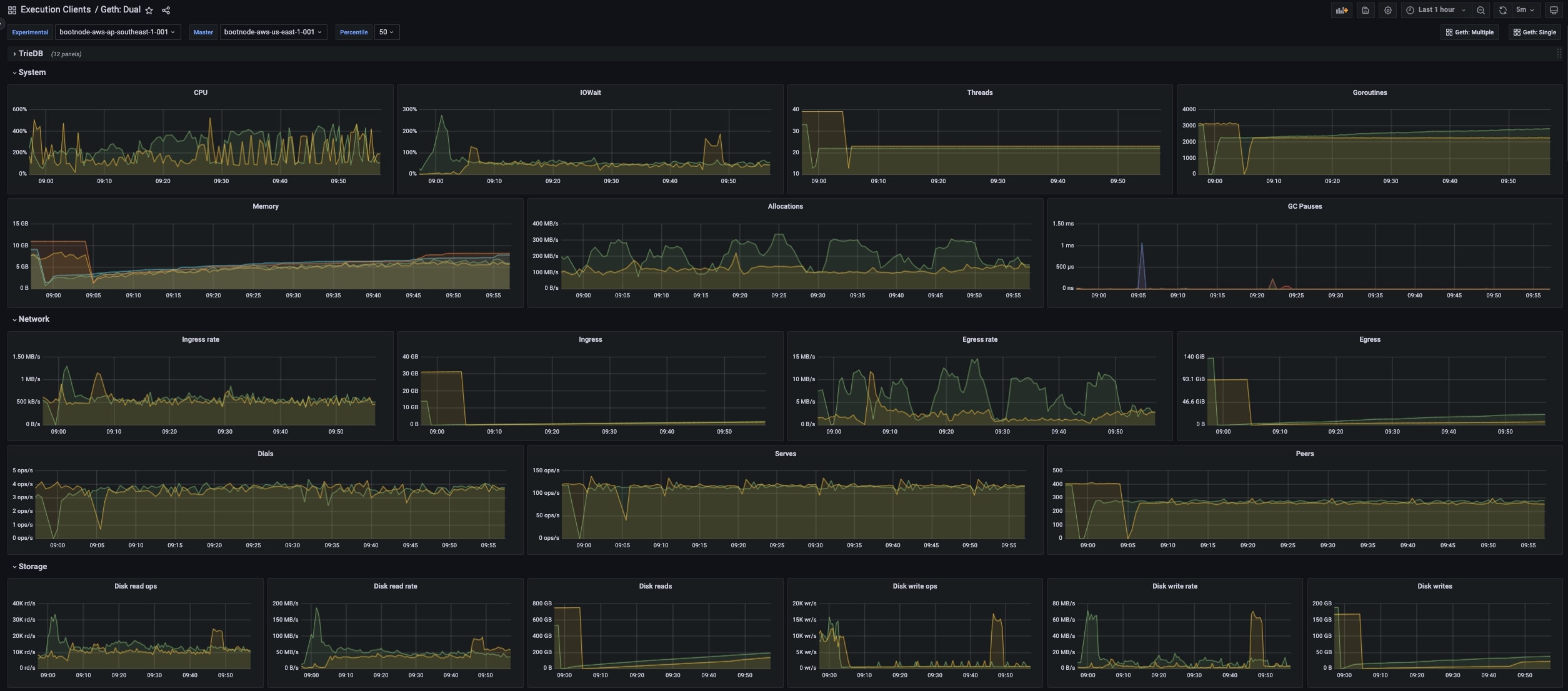Collapse the System row section
This screenshot has height=691, width=1568.
click(x=31, y=72)
